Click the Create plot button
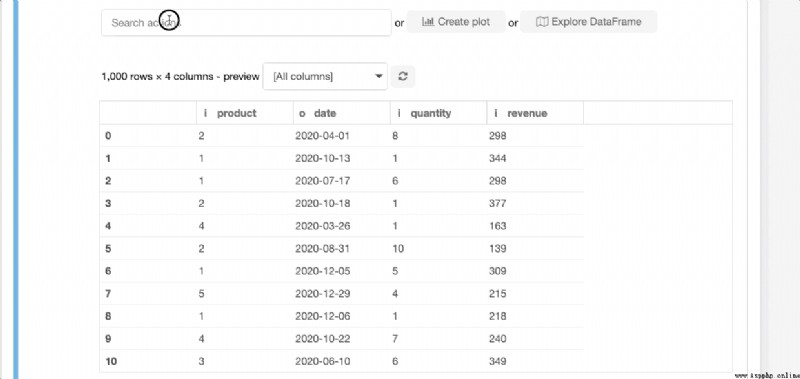 (456, 22)
